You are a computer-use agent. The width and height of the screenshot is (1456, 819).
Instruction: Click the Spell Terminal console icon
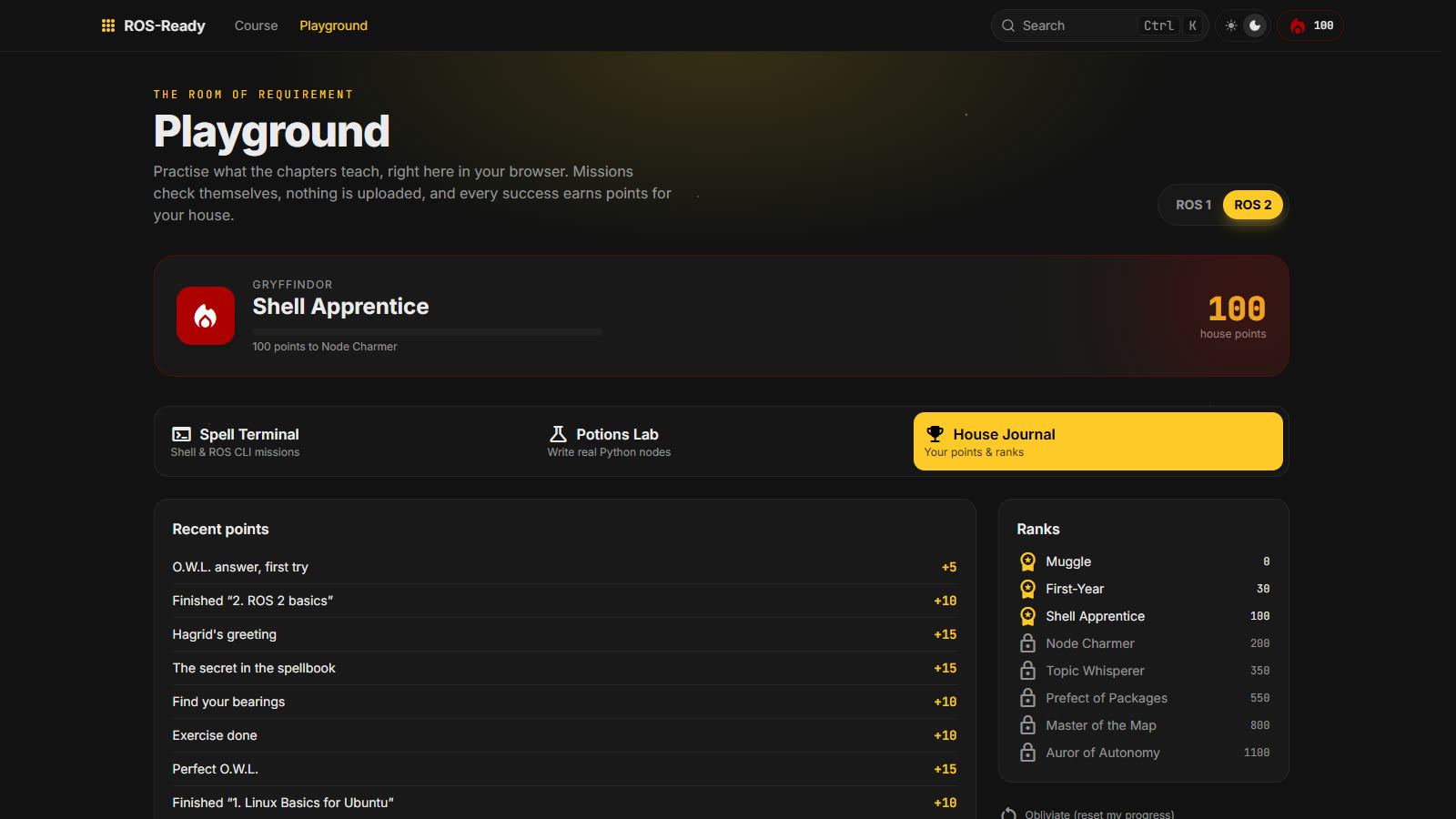pyautogui.click(x=182, y=435)
